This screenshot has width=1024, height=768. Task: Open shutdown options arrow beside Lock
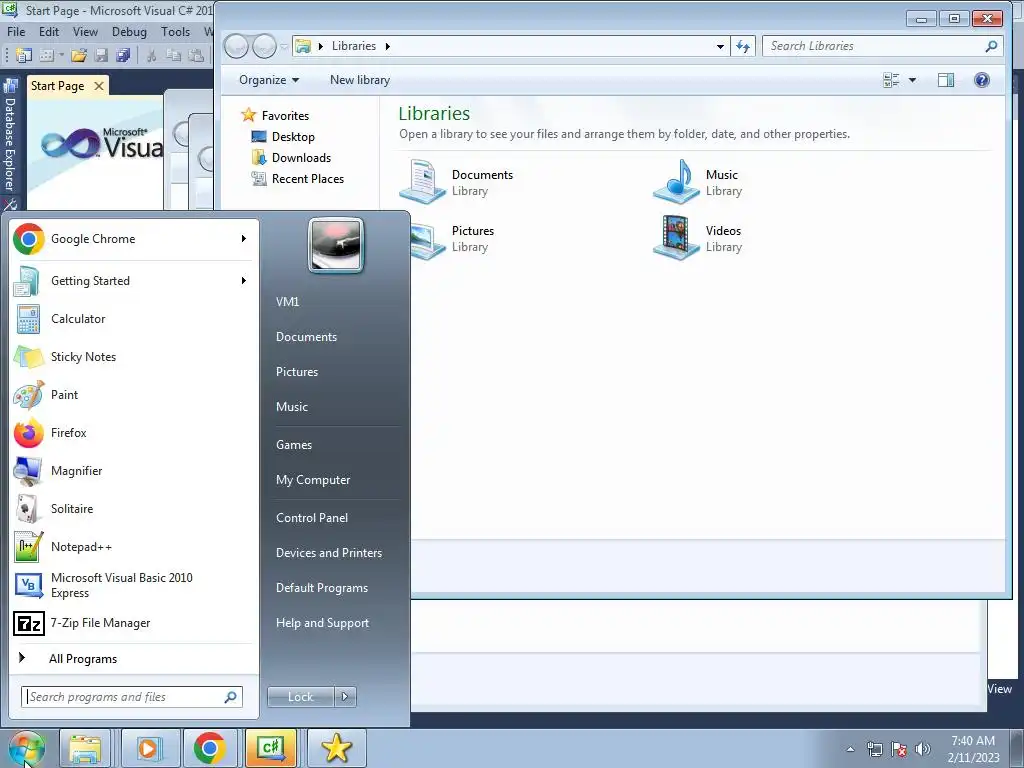[345, 697]
